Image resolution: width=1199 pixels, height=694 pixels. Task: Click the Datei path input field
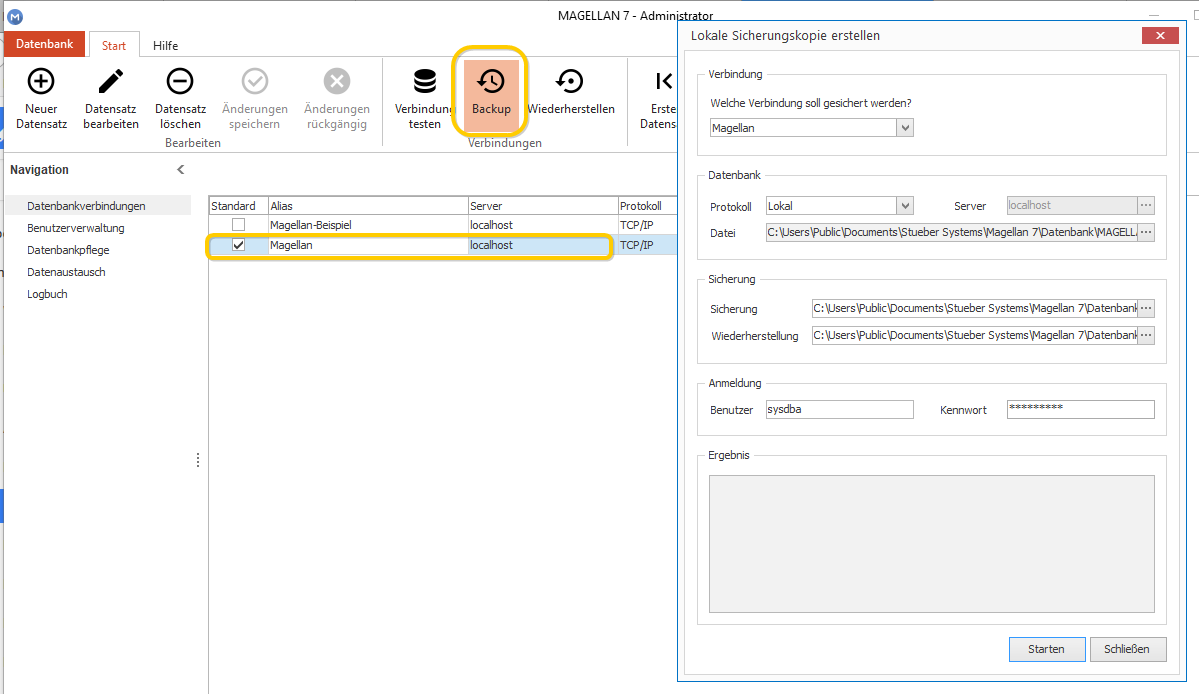click(951, 232)
